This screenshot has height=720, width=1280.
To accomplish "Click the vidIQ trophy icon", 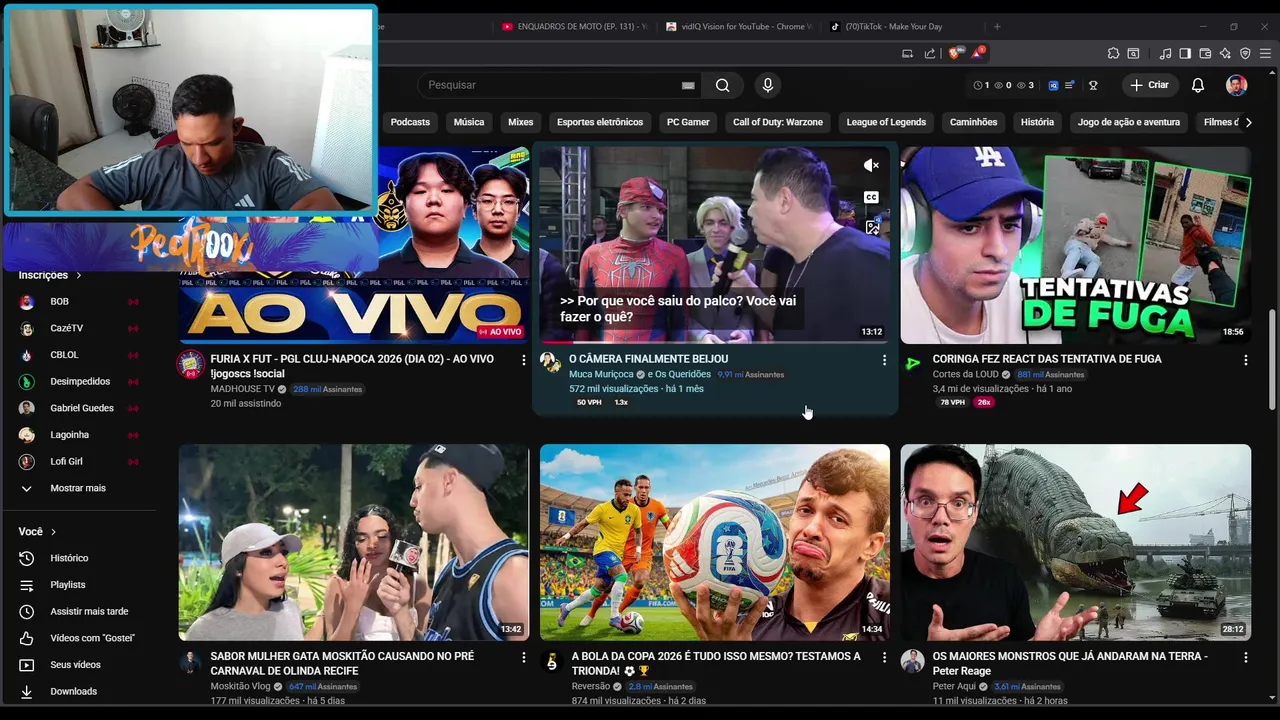I will point(1094,85).
